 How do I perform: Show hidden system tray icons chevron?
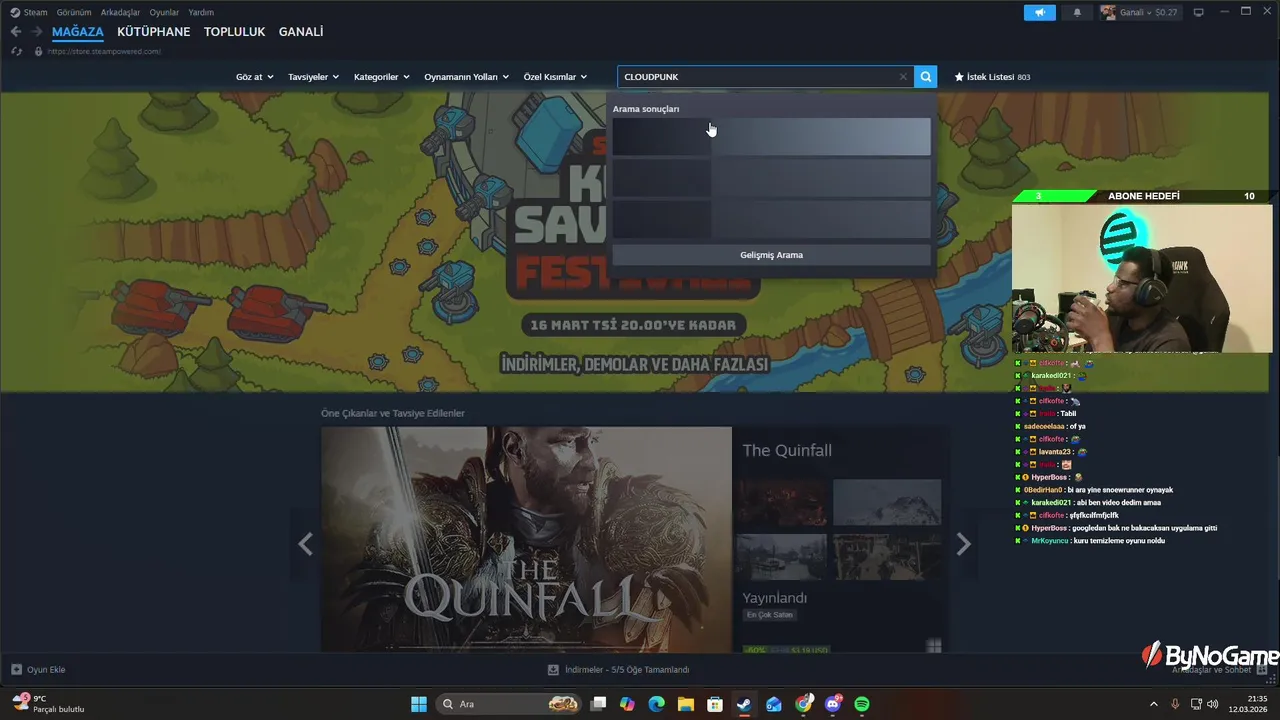point(1153,704)
